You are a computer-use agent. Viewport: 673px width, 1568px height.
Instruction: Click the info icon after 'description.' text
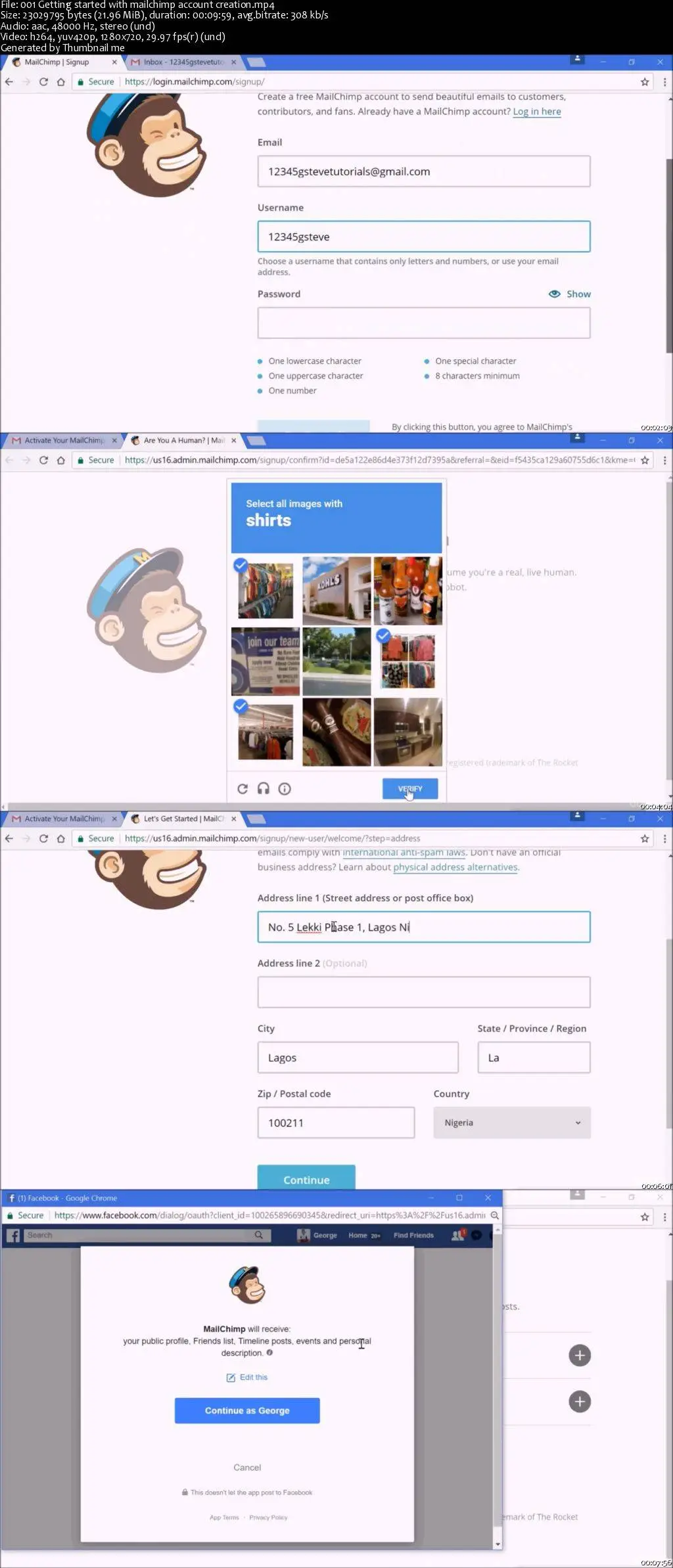269,1353
